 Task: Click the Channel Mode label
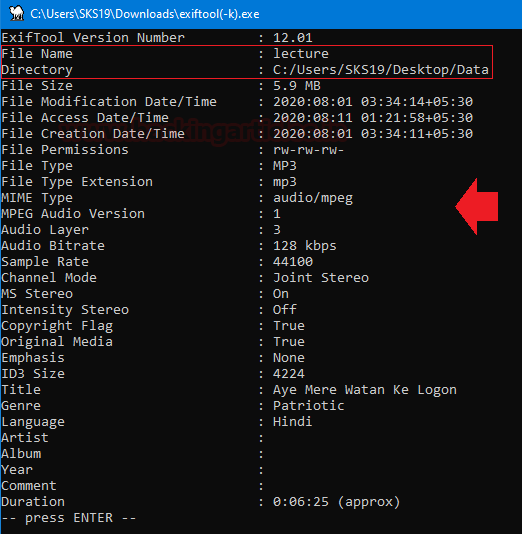click(x=49, y=278)
